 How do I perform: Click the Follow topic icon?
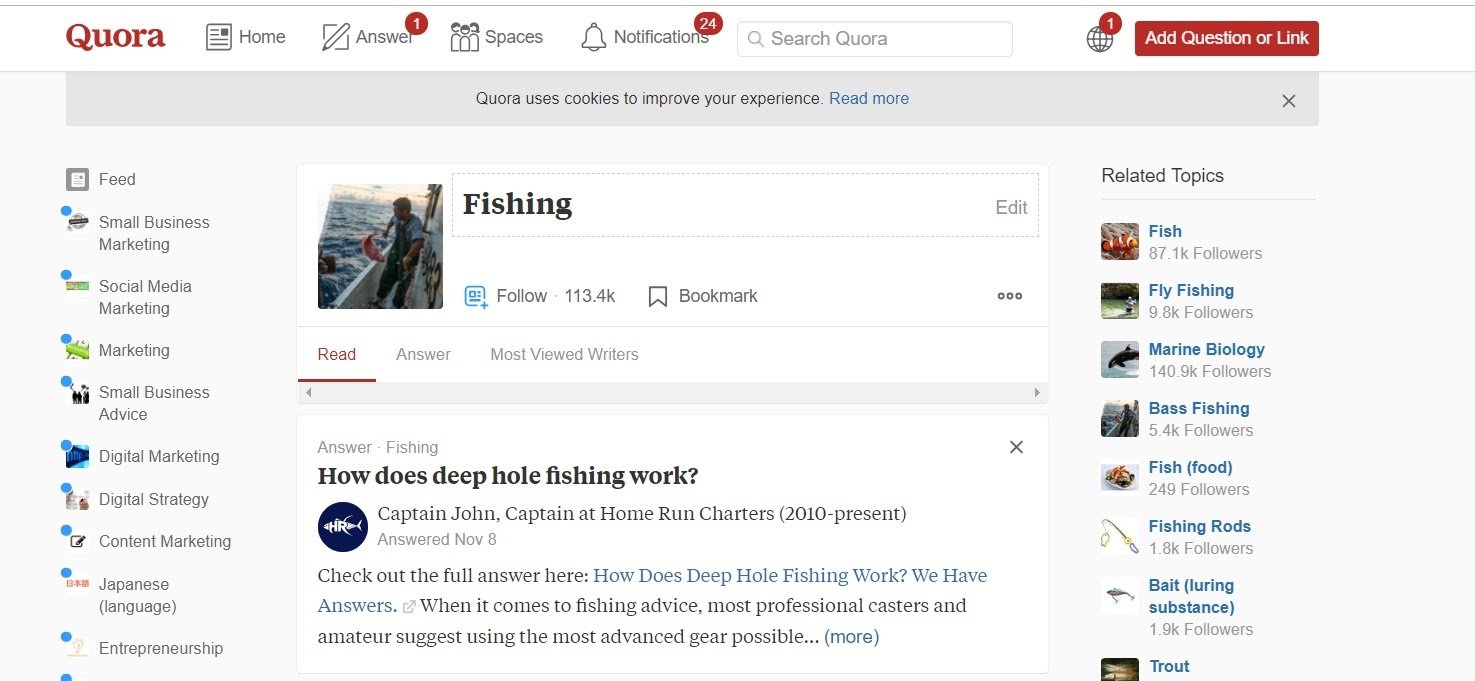[476, 296]
